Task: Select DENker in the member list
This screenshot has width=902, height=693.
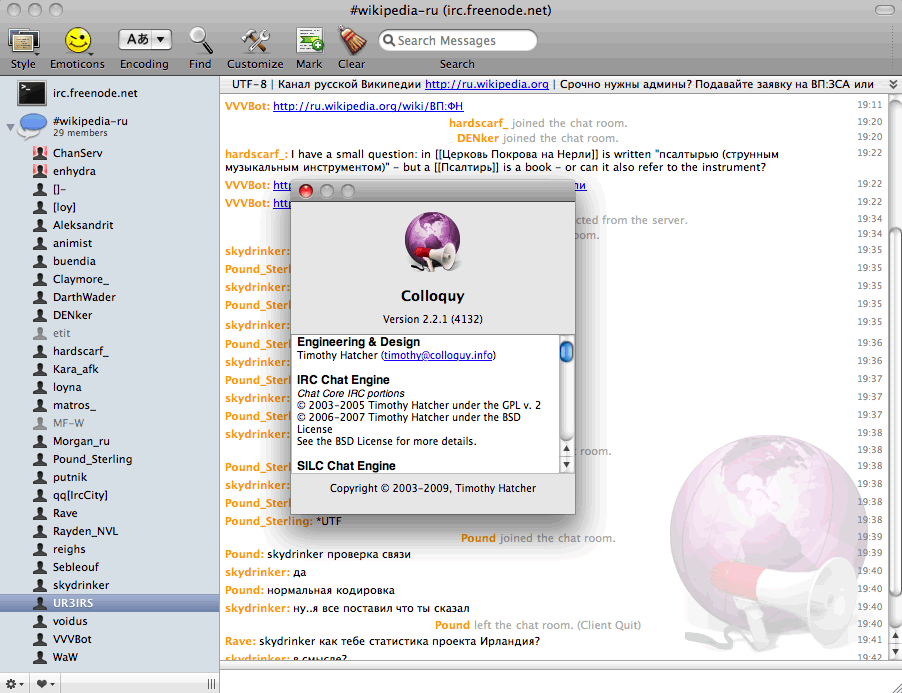Action: pos(109,315)
